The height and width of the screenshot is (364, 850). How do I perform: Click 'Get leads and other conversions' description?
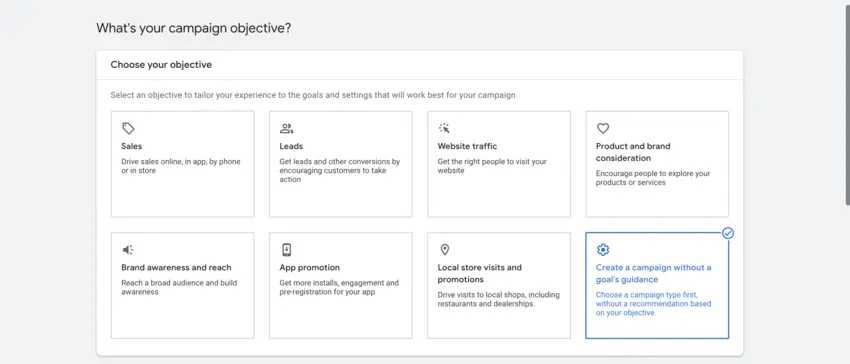[x=340, y=170]
